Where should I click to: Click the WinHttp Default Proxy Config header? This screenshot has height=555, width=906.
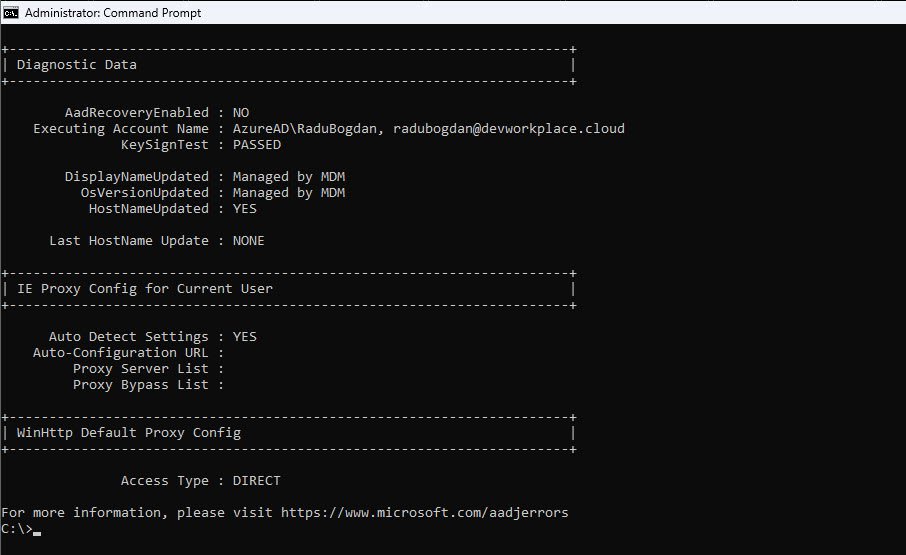coord(128,433)
